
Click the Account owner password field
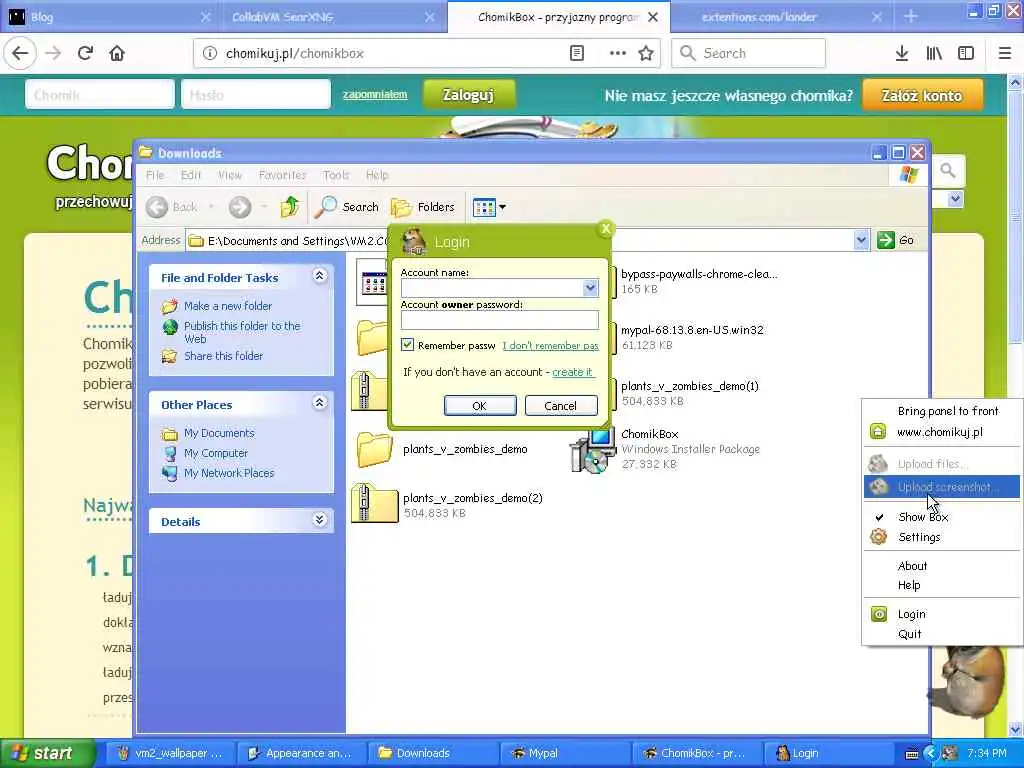(500, 320)
